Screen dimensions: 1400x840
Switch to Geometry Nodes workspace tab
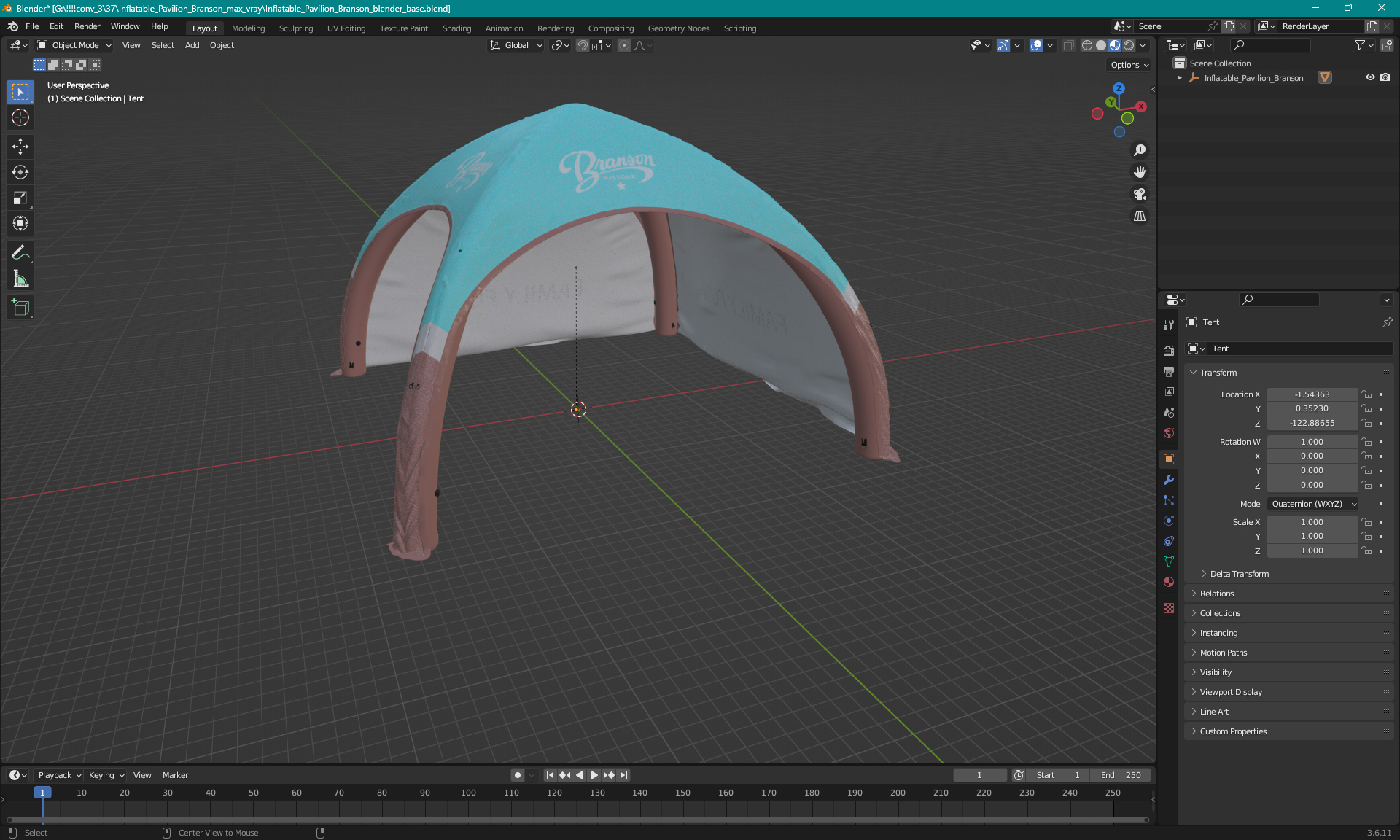coord(678,28)
